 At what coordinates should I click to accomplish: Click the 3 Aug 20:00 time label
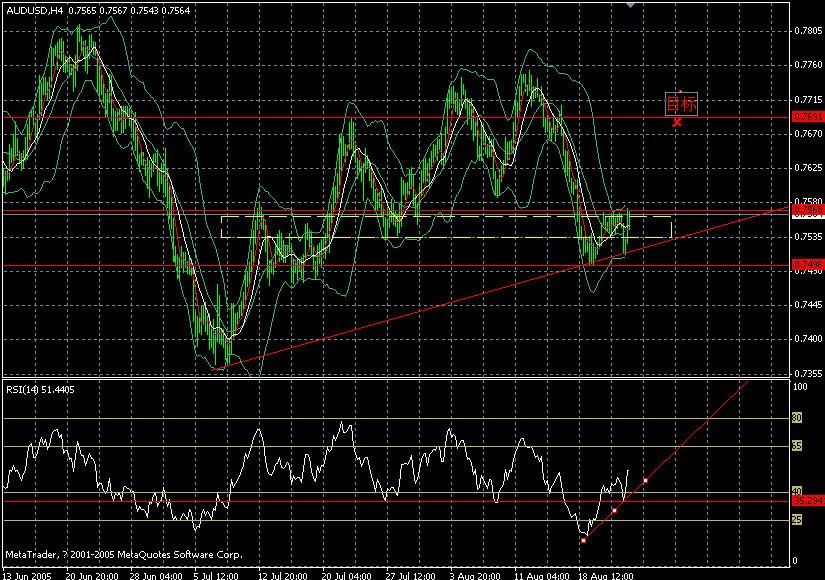pyautogui.click(x=475, y=575)
